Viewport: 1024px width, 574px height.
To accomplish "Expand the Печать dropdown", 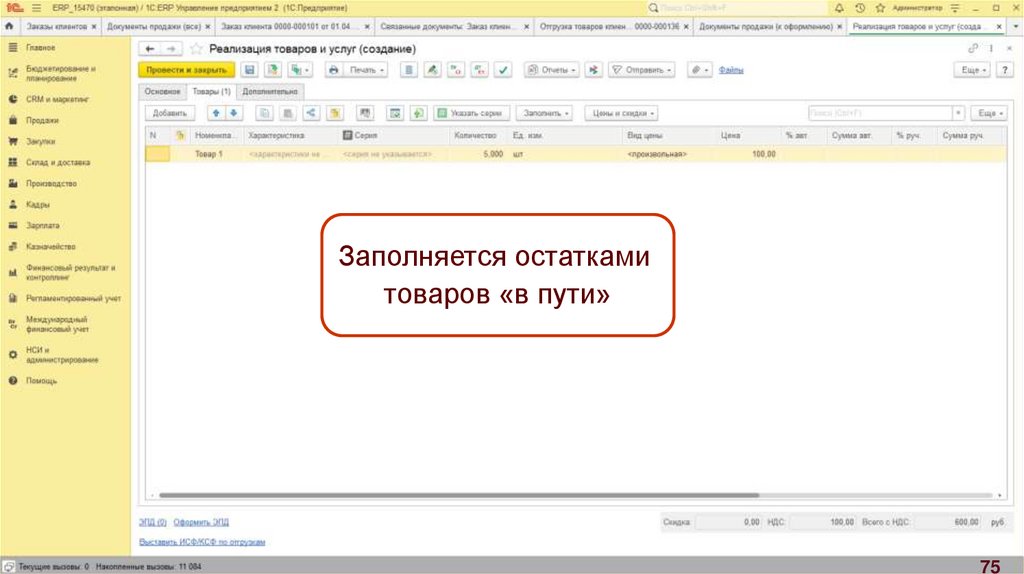I will (x=367, y=70).
